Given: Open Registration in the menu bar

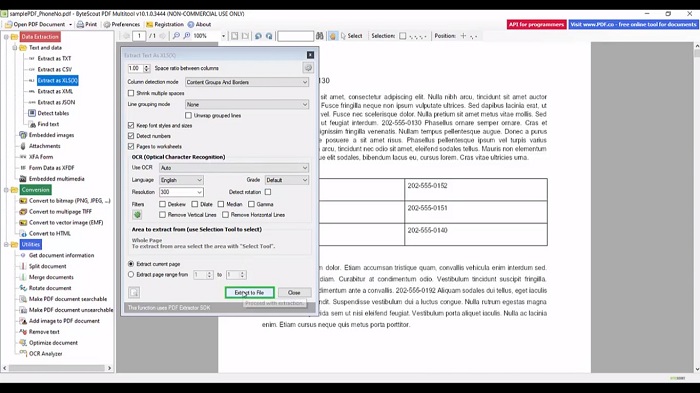Looking at the screenshot, I should (165, 25).
